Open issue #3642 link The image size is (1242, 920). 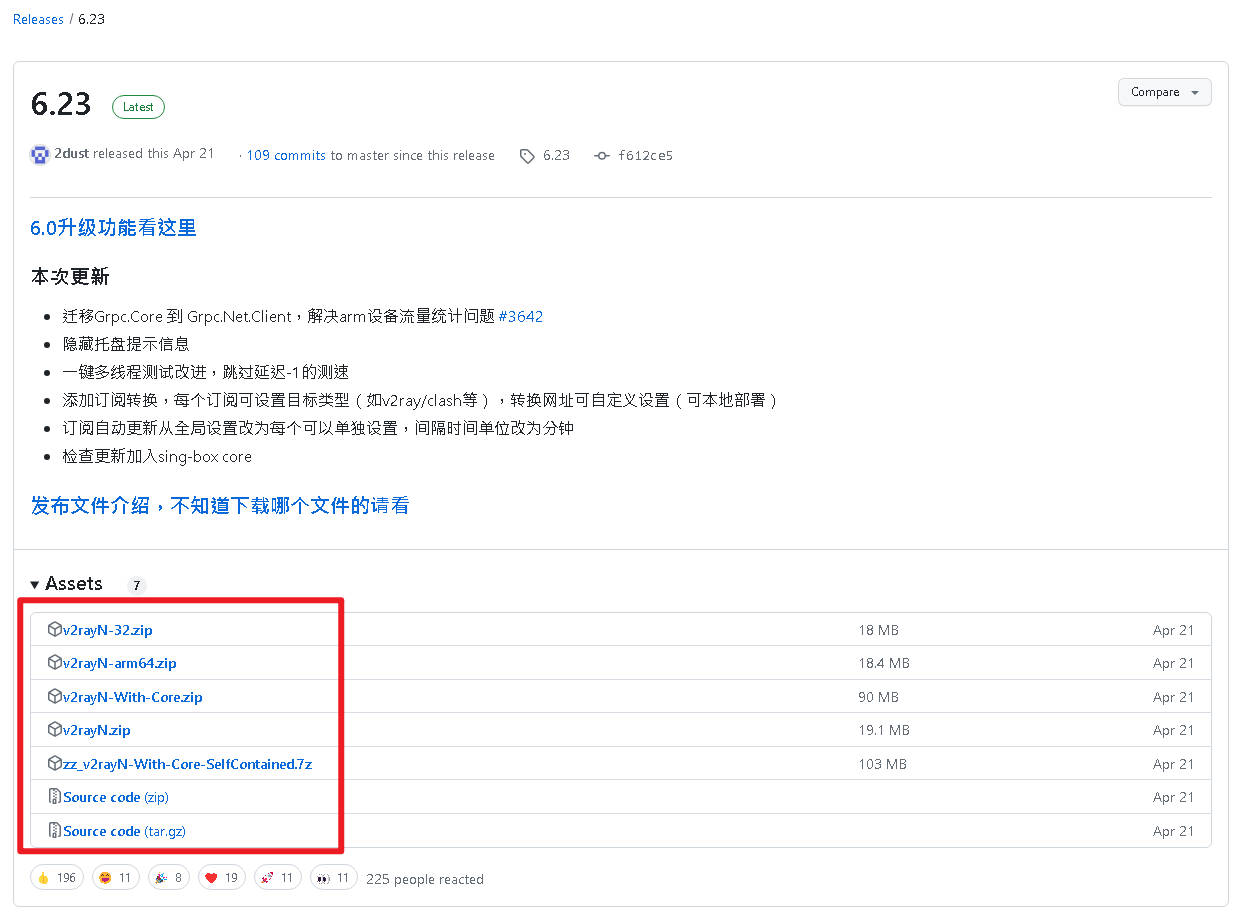tap(520, 316)
